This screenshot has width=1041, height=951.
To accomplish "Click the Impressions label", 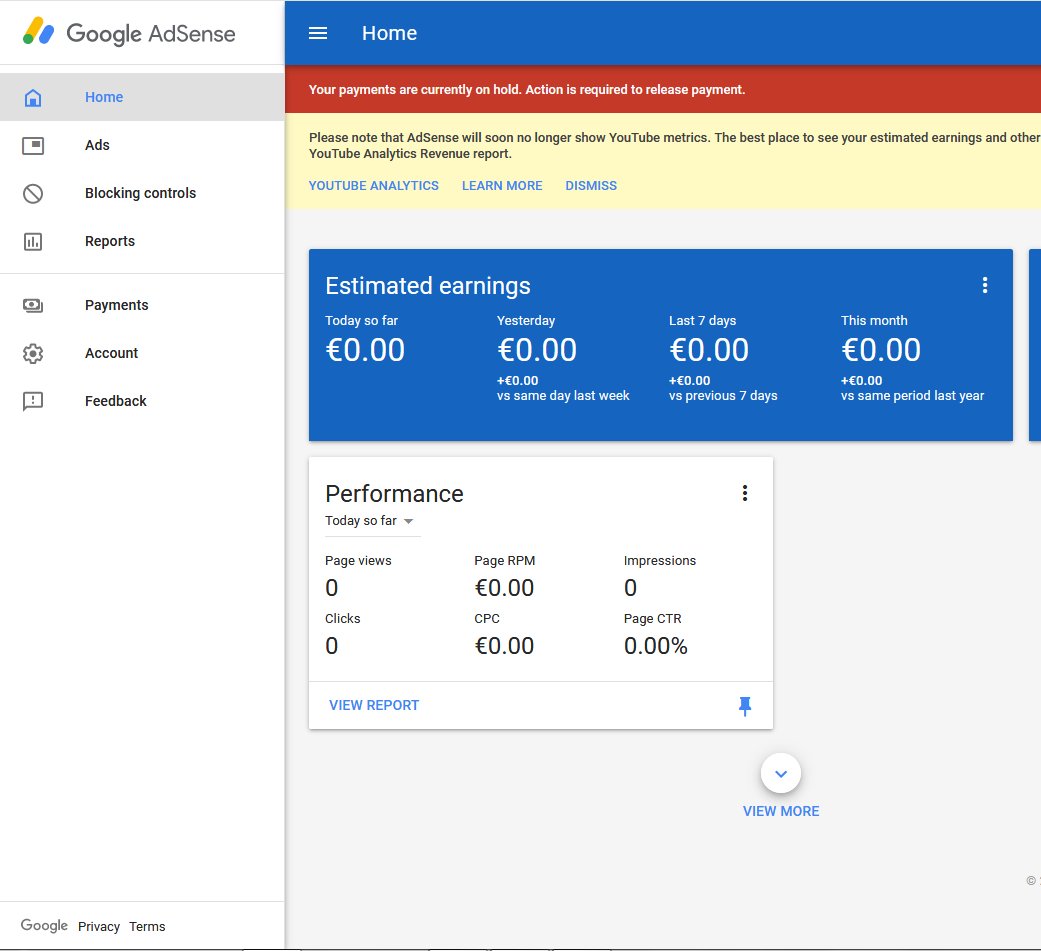I will (x=660, y=561).
